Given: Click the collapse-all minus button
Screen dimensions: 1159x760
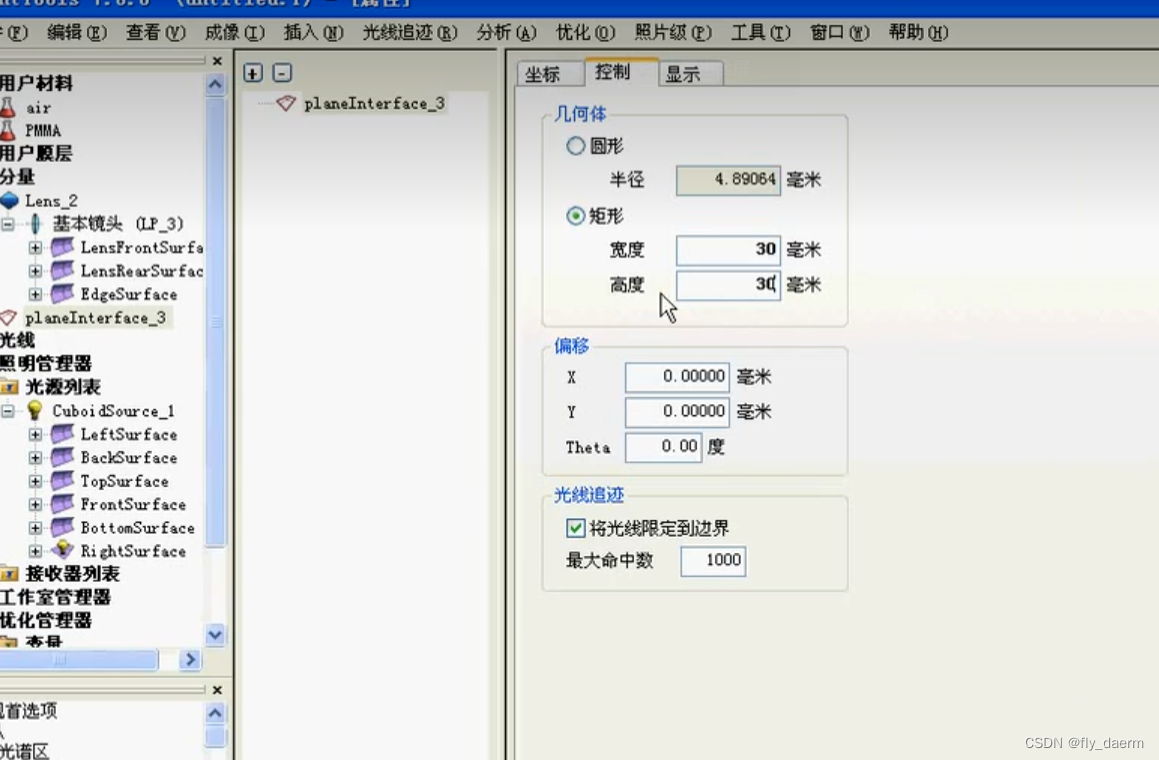Looking at the screenshot, I should (x=283, y=73).
